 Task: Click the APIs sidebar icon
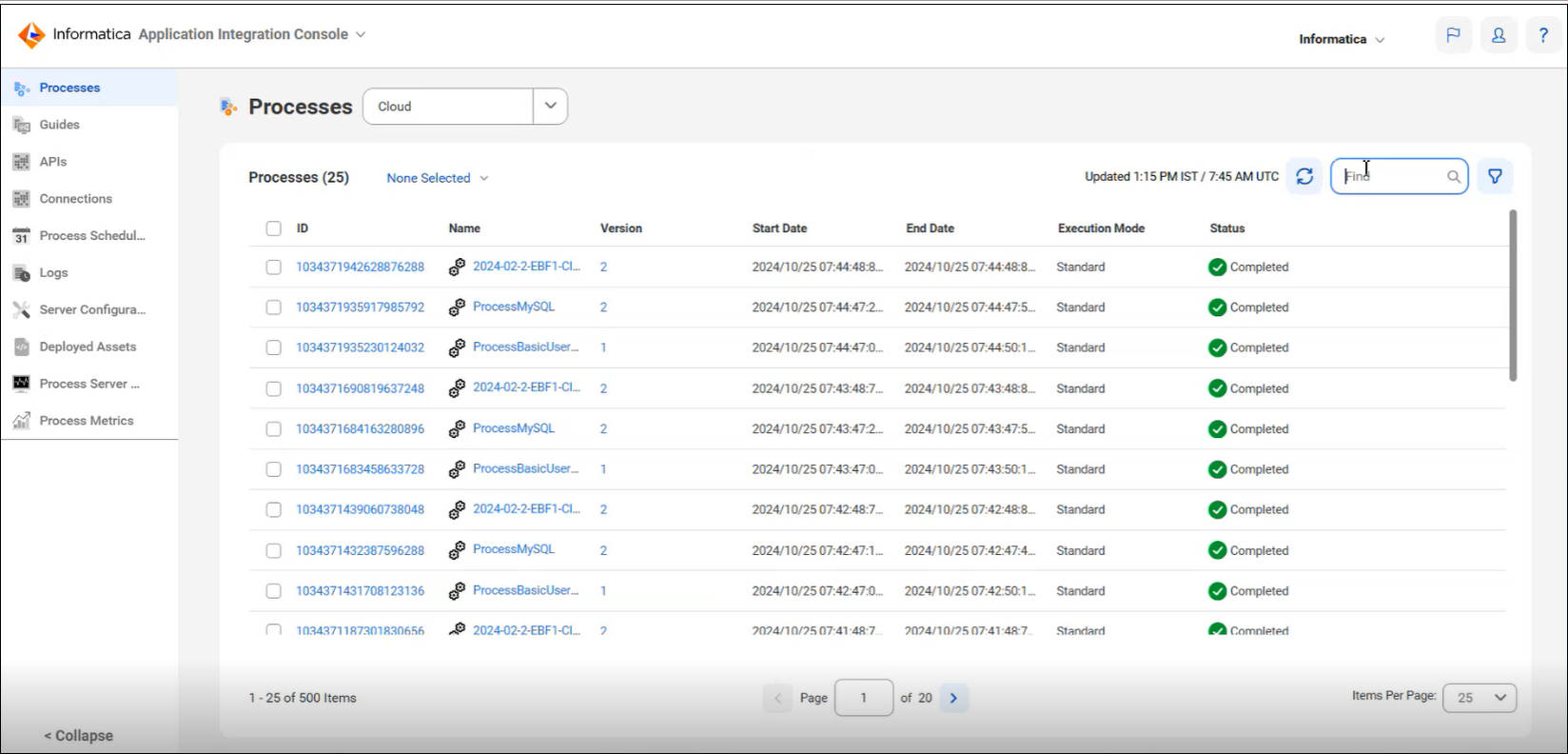(x=22, y=162)
